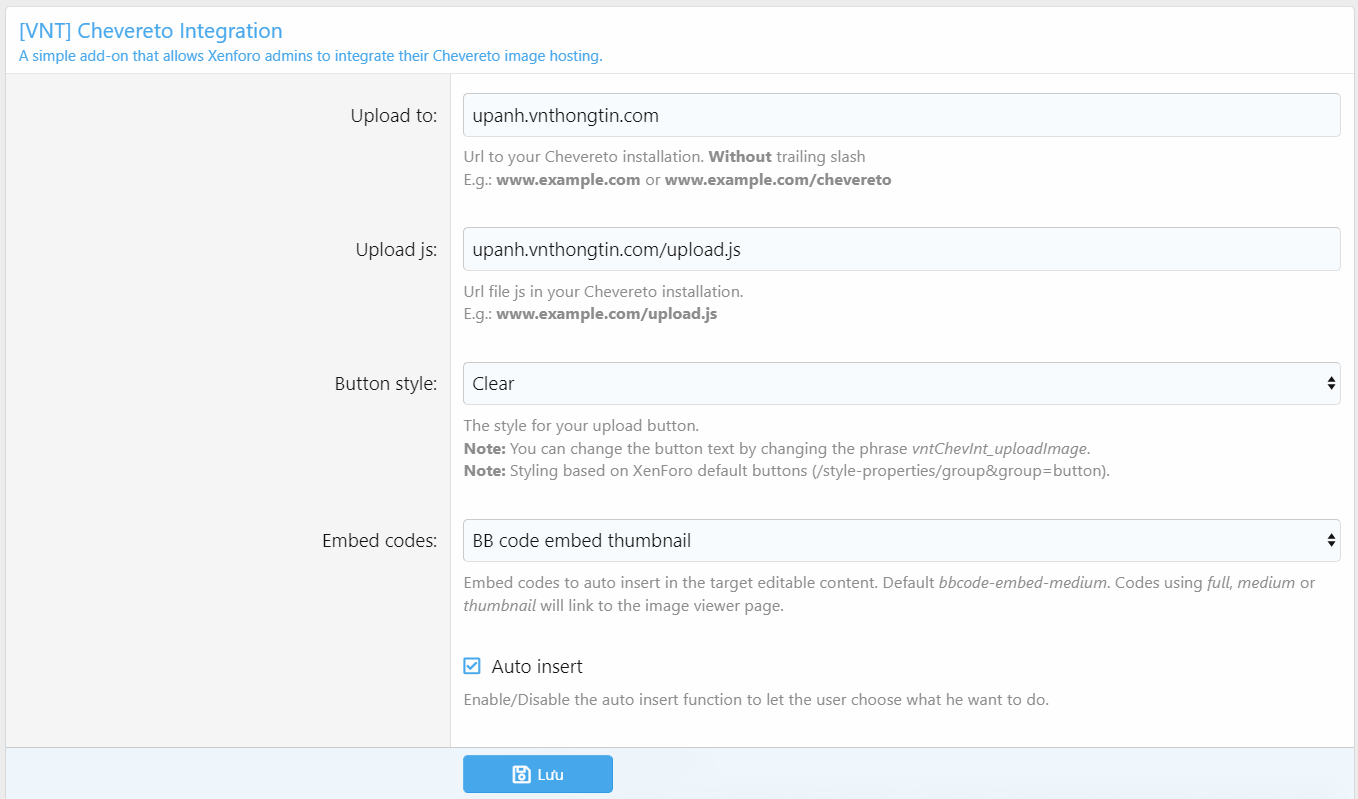The height and width of the screenshot is (799, 1358).
Task: Open the [VNT] Chevereto Integration title link
Action: pos(151,31)
